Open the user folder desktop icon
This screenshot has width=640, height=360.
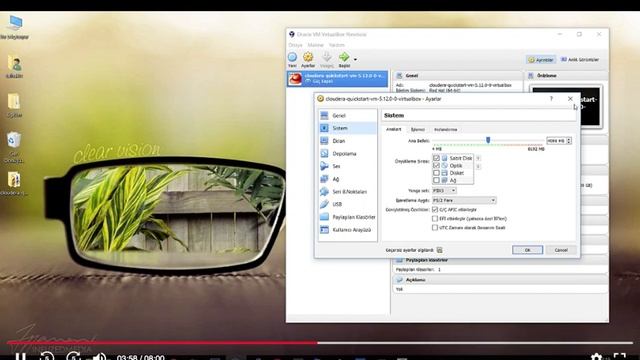pos(14,66)
